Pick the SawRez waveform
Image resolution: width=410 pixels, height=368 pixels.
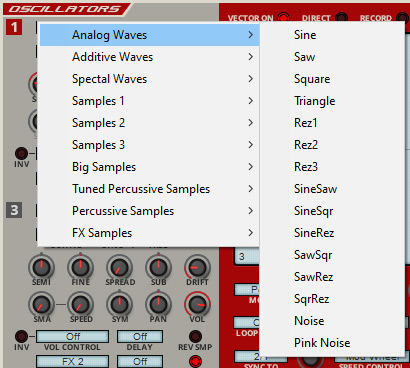coord(332,277)
